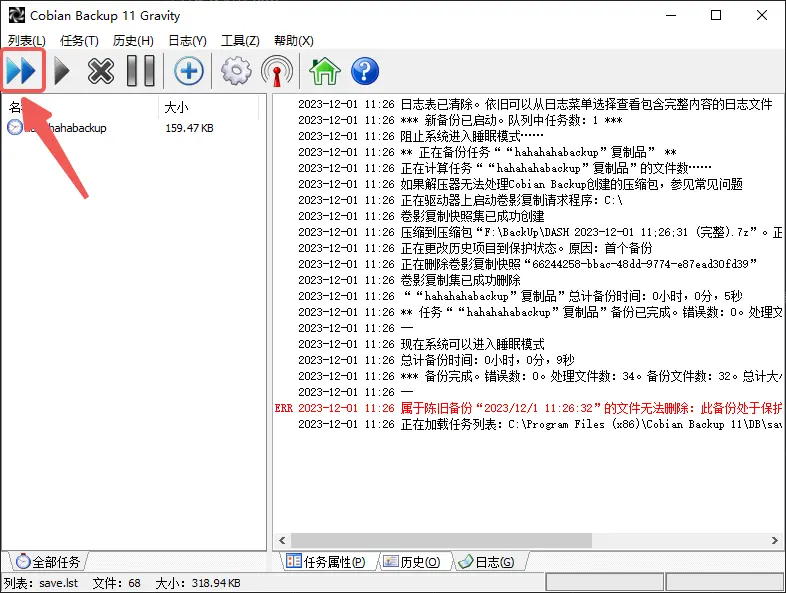Image resolution: width=786 pixels, height=593 pixels.
Task: Click log line 正在删除卷影复制快照
Action: click(527, 264)
